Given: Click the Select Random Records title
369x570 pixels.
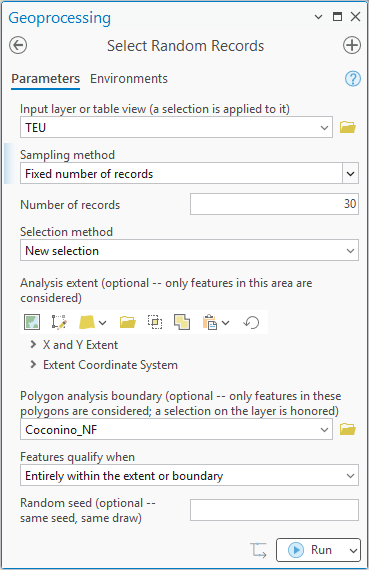Looking at the screenshot, I should coord(185,46).
